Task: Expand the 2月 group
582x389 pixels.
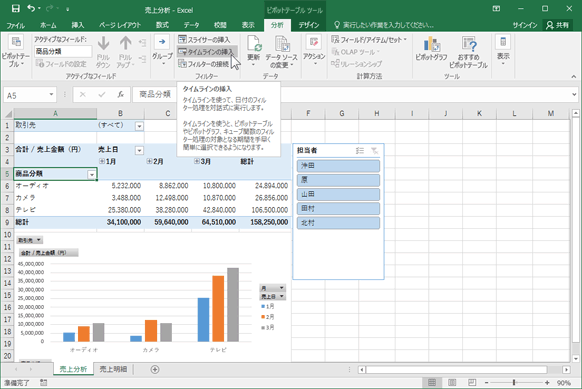Action: click(x=149, y=161)
